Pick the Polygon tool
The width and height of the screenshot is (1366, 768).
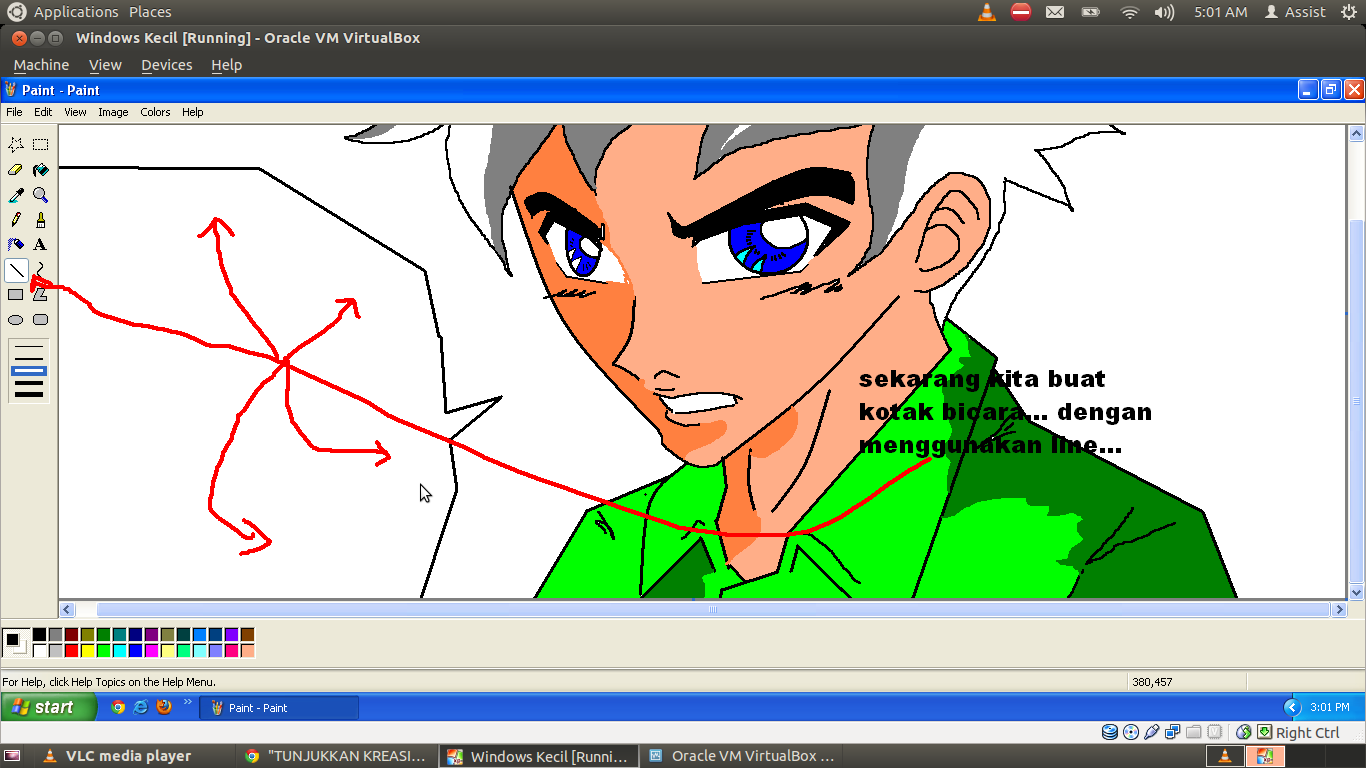40,295
